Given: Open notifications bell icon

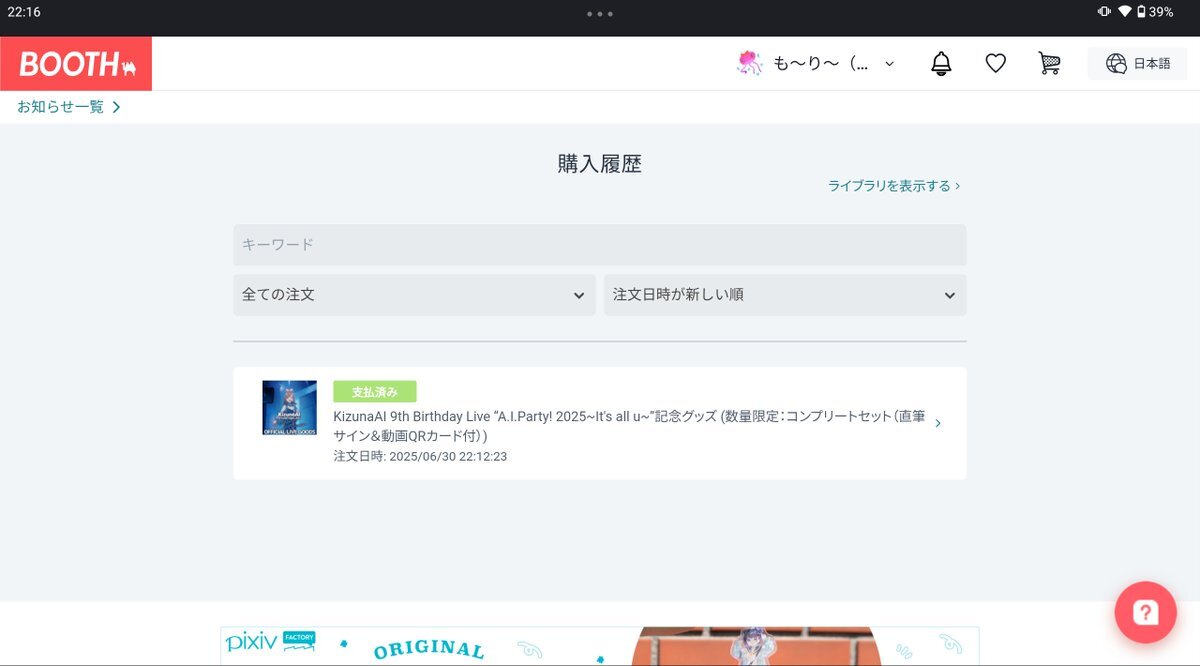Looking at the screenshot, I should point(941,64).
